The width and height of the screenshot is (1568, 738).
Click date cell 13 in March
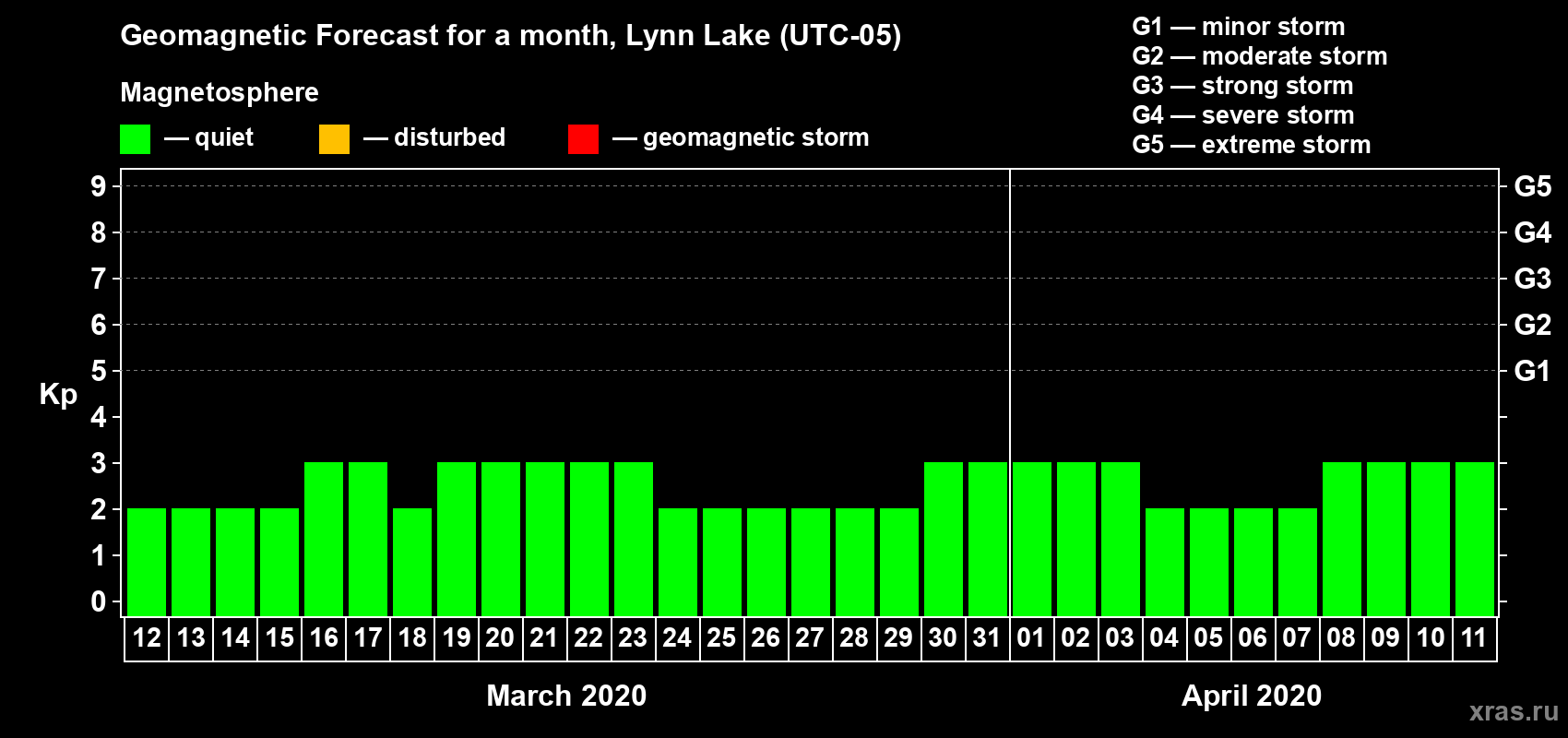click(x=191, y=638)
